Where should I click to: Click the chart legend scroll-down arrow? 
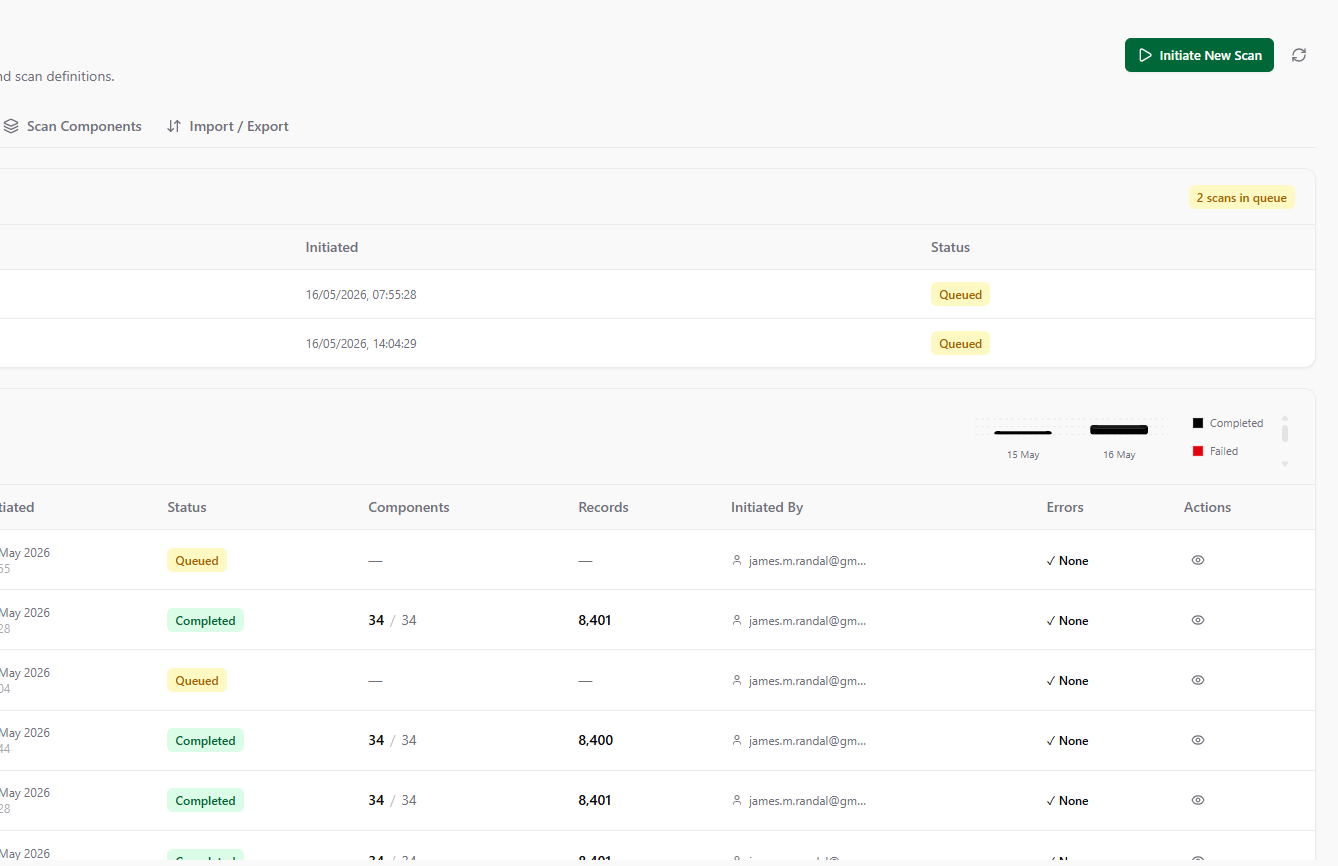(x=1285, y=464)
